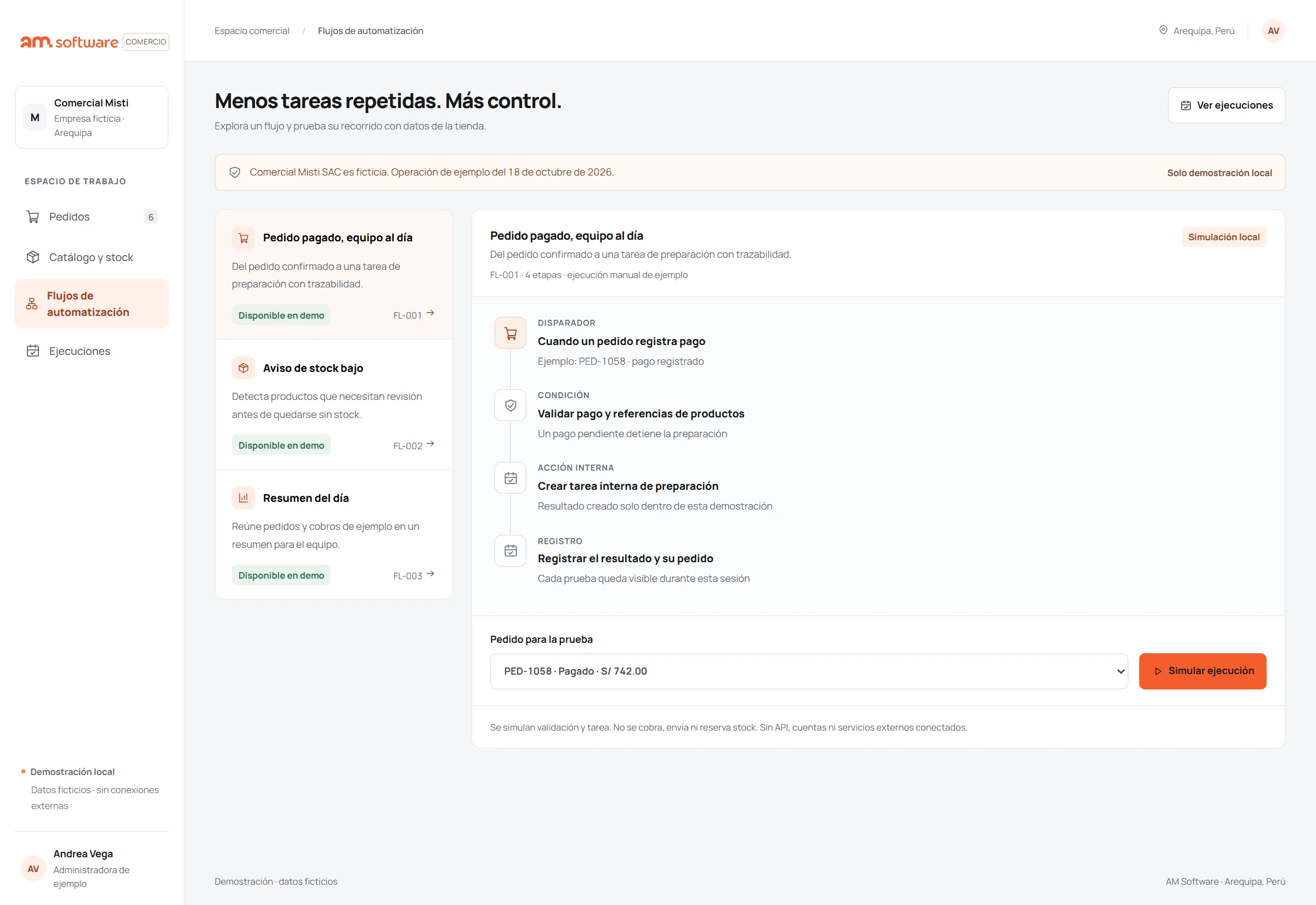The height and width of the screenshot is (905, 1316).
Task: Click the Demostración local status text
Action: [72, 771]
